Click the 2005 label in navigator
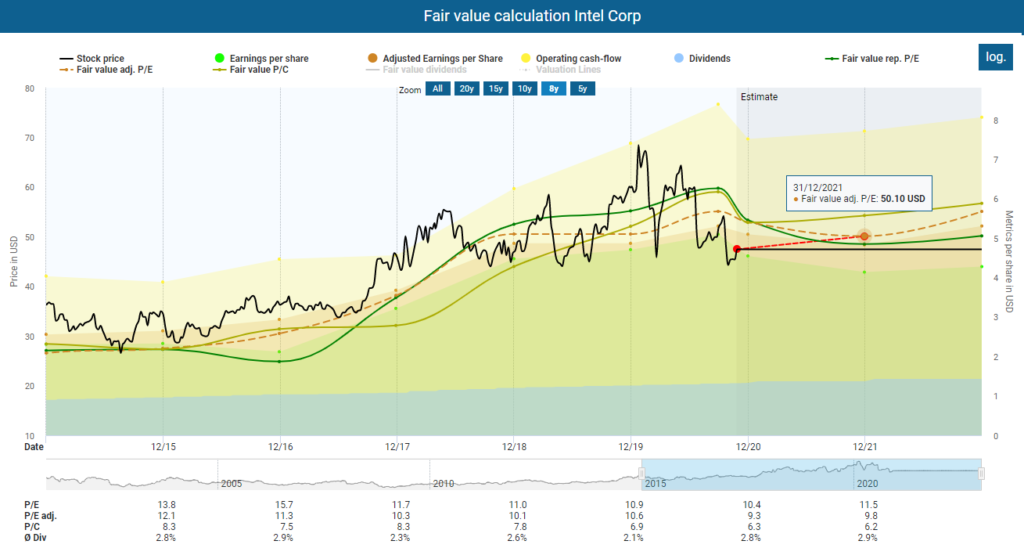The height and width of the screenshot is (548, 1024). (231, 484)
